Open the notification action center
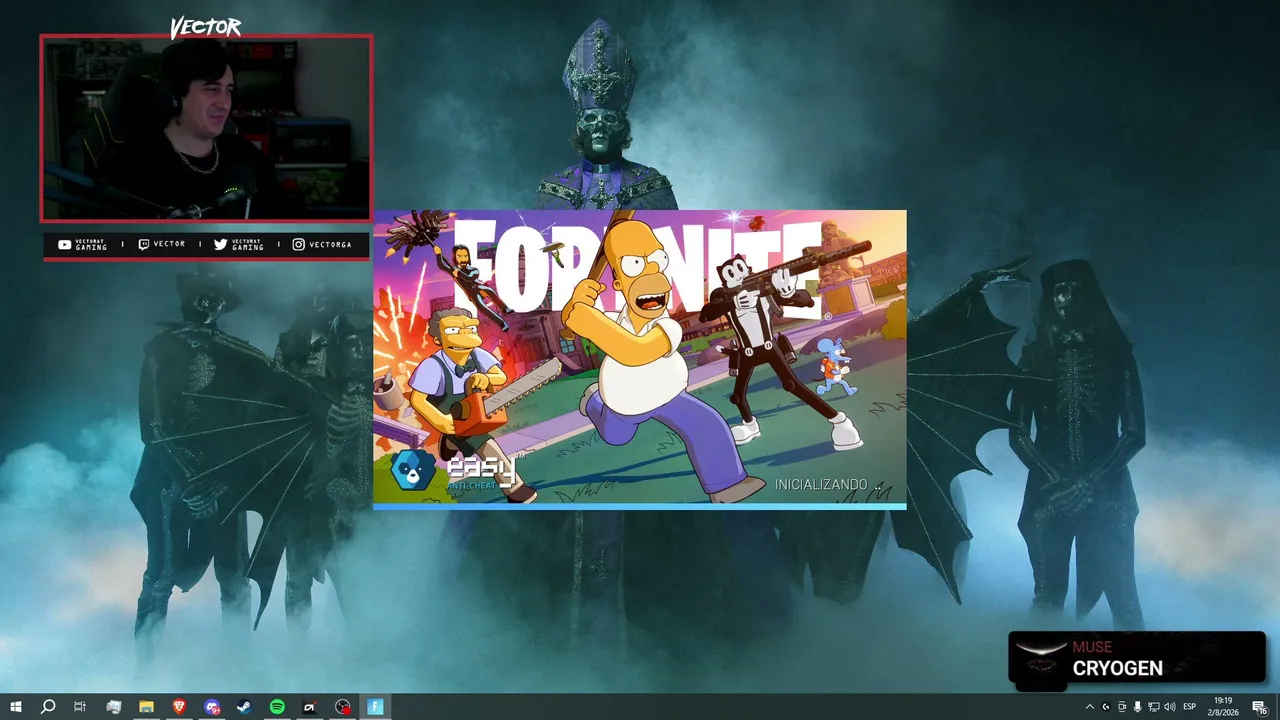 tap(1260, 707)
